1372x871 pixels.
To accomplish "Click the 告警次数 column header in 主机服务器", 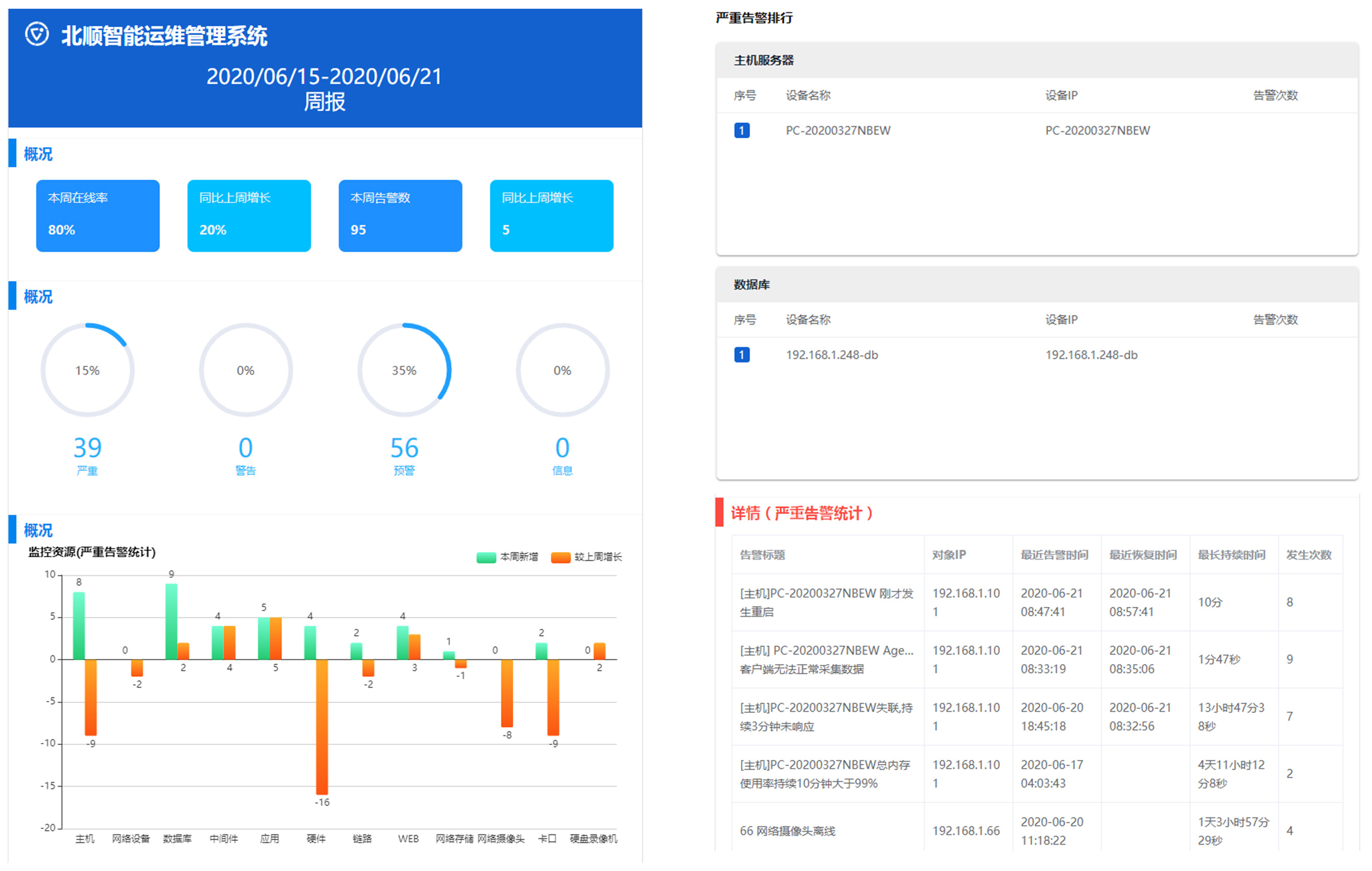I will [x=1275, y=95].
